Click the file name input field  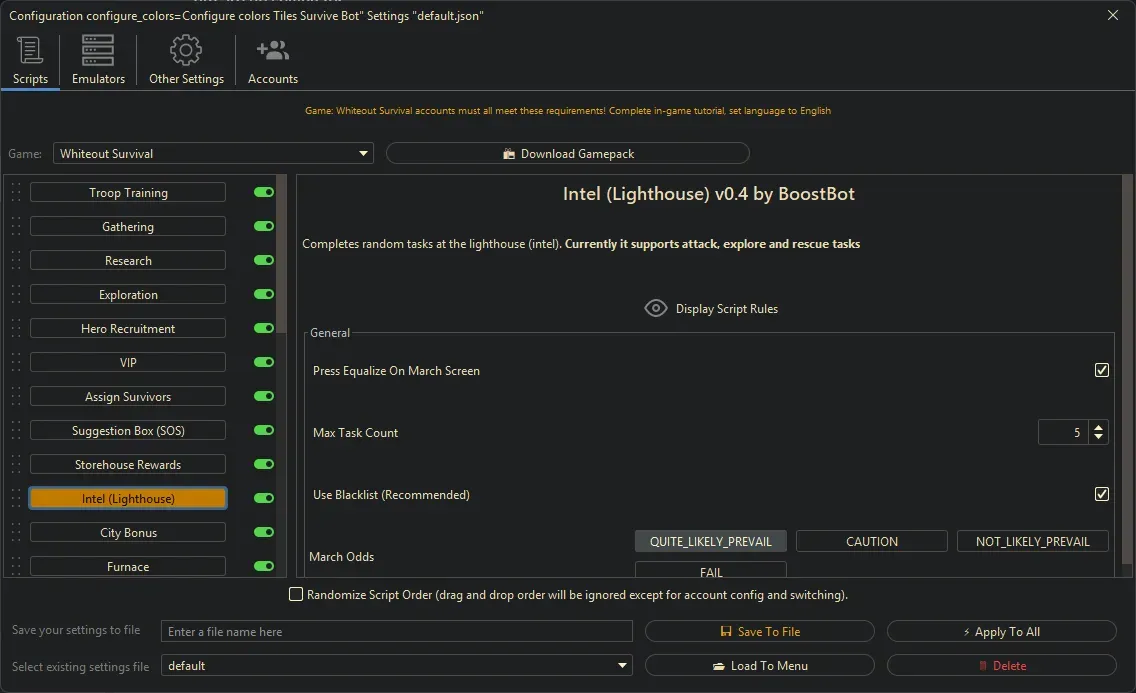click(397, 632)
